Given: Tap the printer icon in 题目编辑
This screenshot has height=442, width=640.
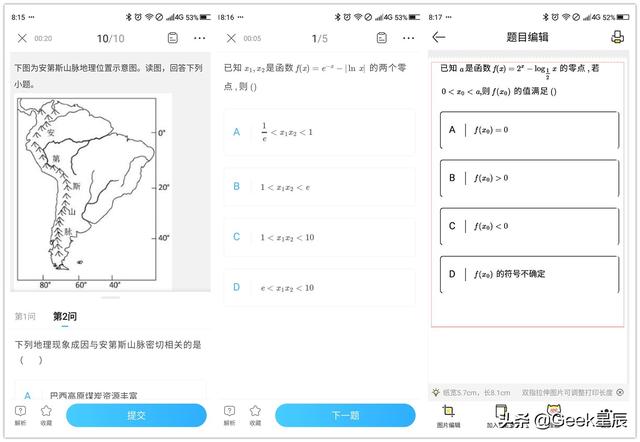Looking at the screenshot, I should click(x=618, y=37).
